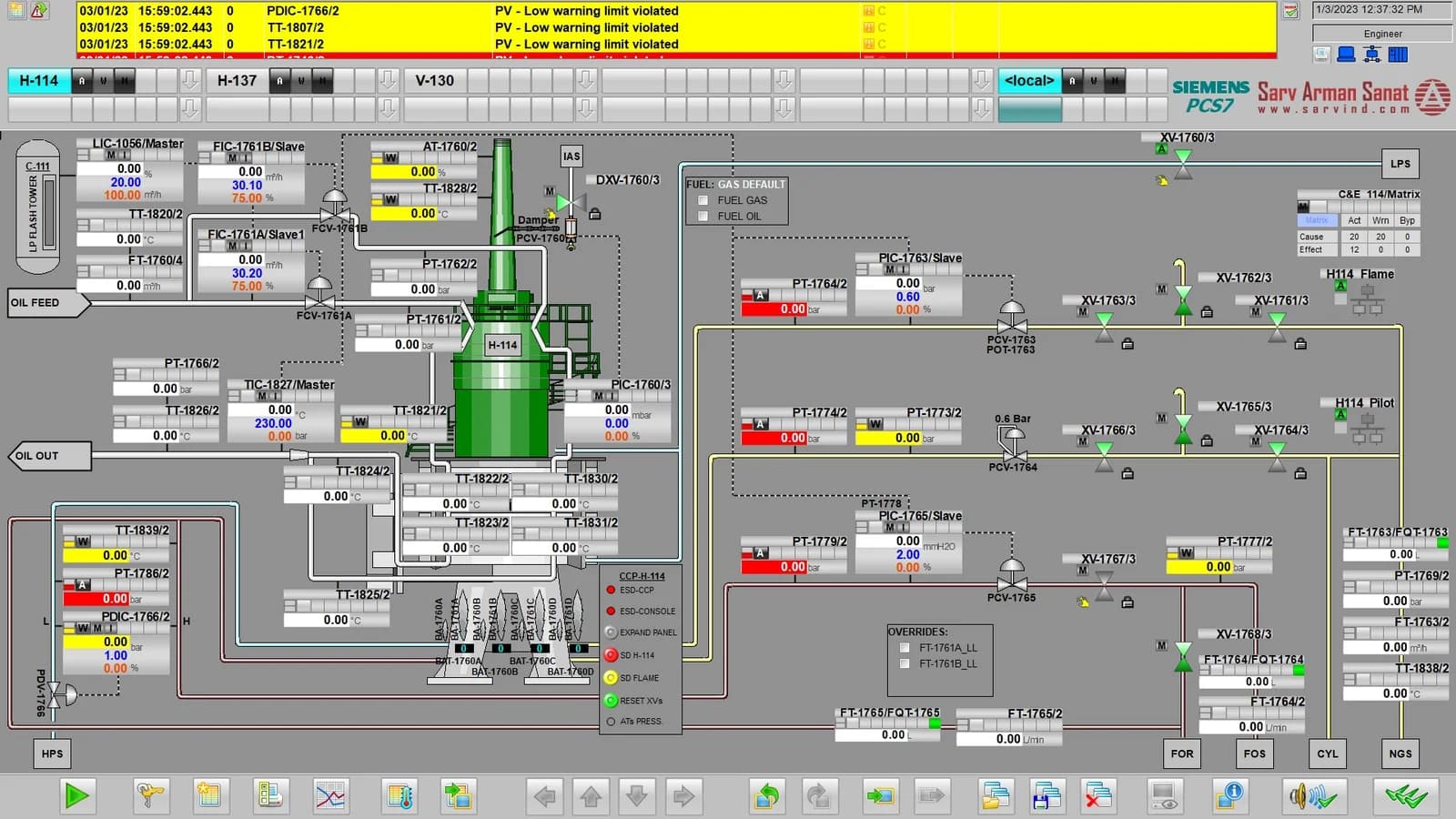Enable the FT-1761B_LL override checkbox
Viewport: 1456px width, 819px height.
[905, 664]
